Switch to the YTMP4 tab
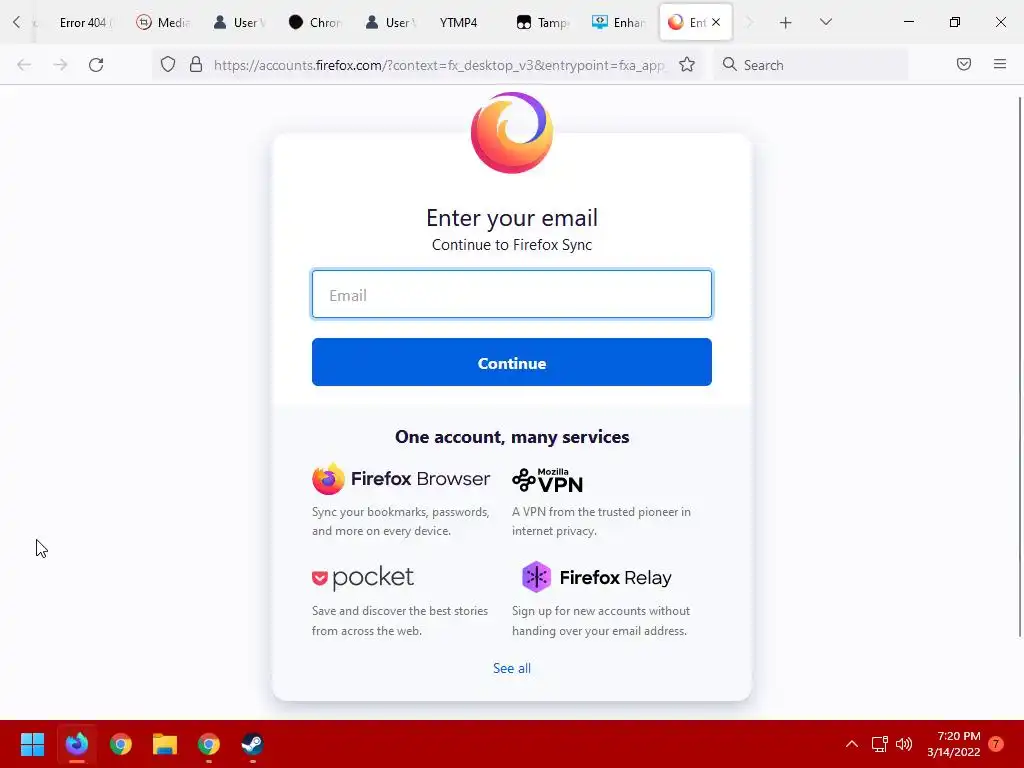The width and height of the screenshot is (1024, 768). click(x=458, y=23)
